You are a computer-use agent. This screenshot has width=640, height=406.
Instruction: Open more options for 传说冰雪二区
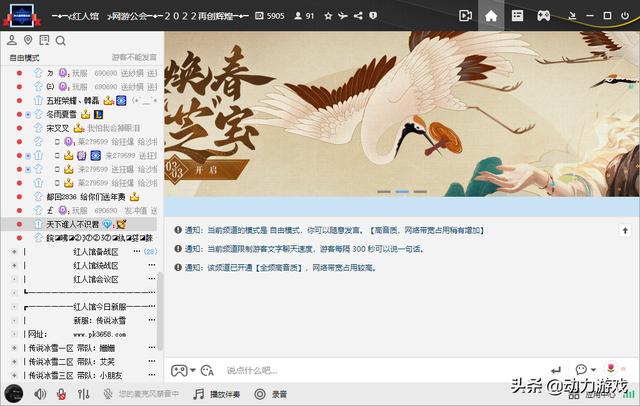pyautogui.click(x=152, y=361)
